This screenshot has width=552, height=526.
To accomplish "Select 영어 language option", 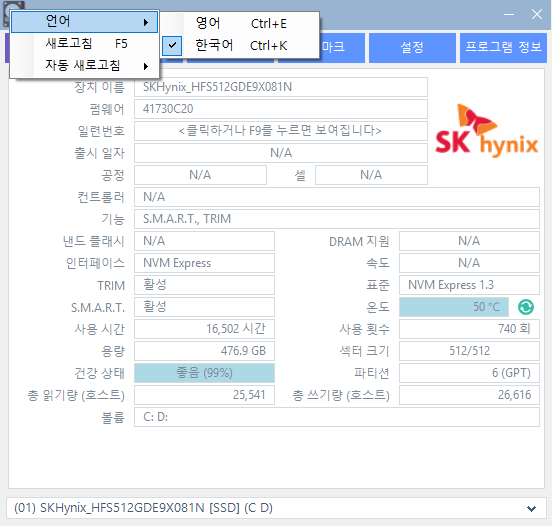I will click(x=241, y=24).
